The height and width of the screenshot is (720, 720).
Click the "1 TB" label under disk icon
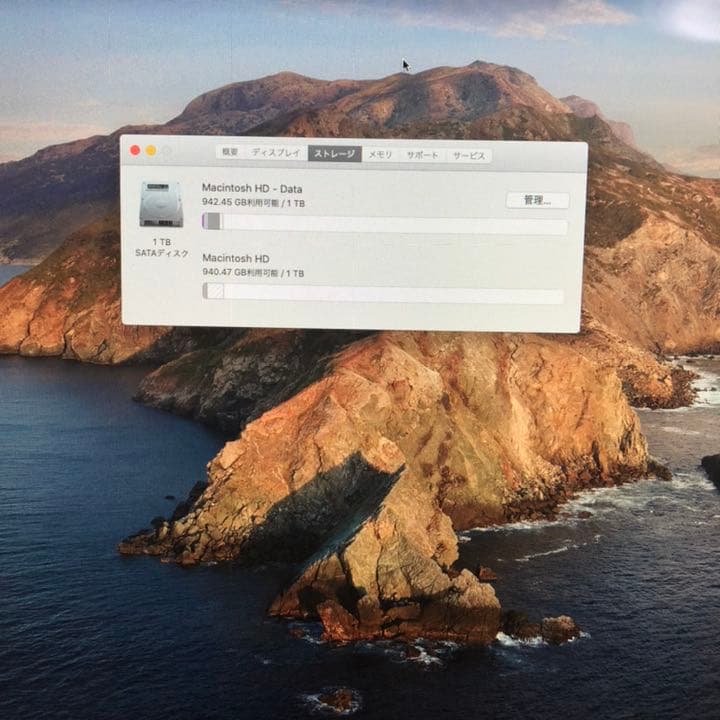tap(162, 242)
